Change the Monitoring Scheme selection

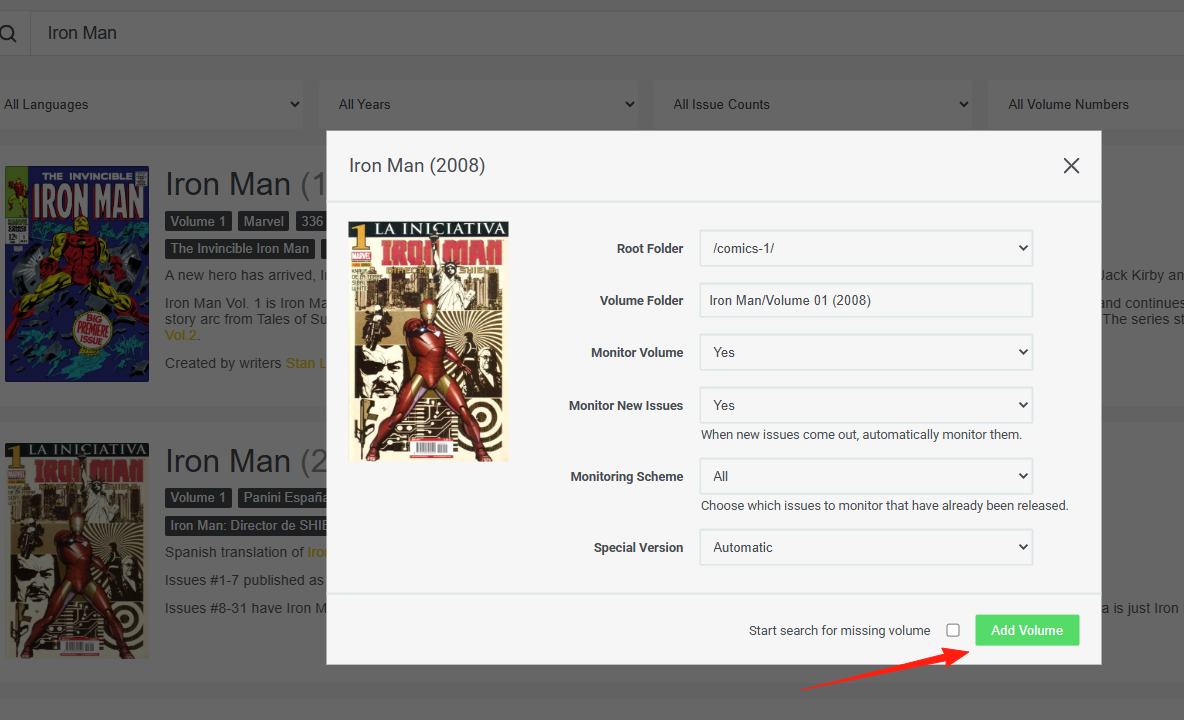coord(866,476)
